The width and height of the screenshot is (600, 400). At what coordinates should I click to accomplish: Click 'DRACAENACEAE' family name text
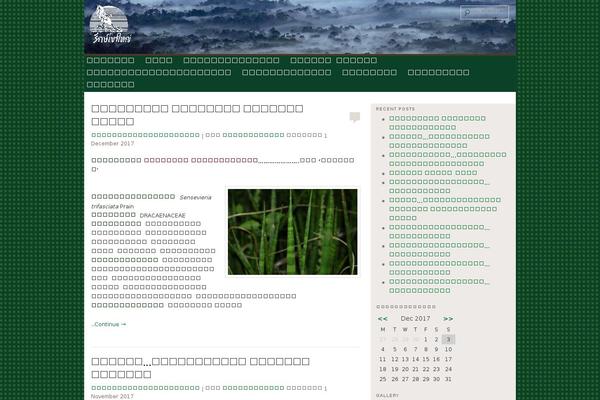pos(162,216)
